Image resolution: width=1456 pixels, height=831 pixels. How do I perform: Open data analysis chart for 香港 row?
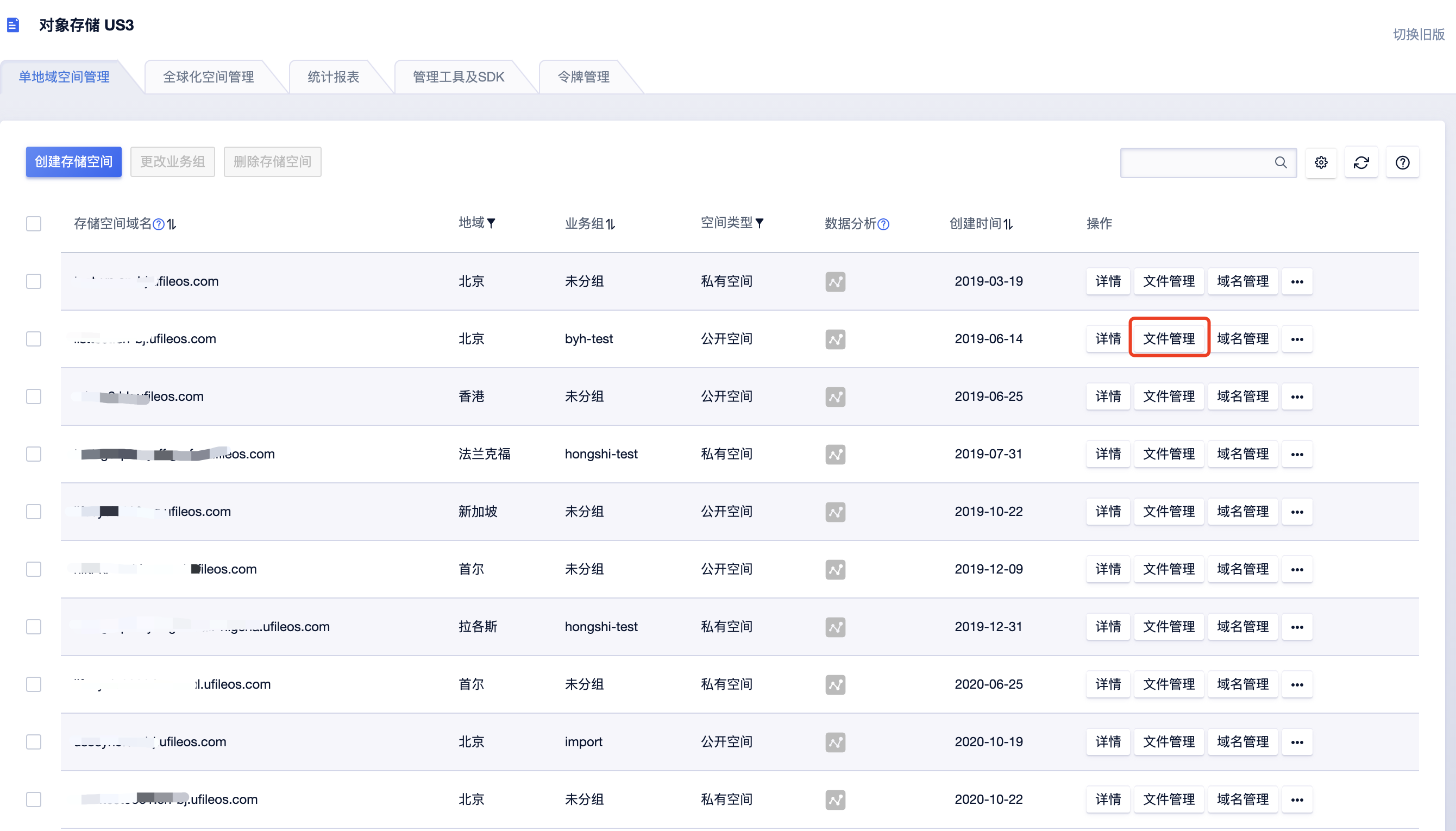pos(834,396)
